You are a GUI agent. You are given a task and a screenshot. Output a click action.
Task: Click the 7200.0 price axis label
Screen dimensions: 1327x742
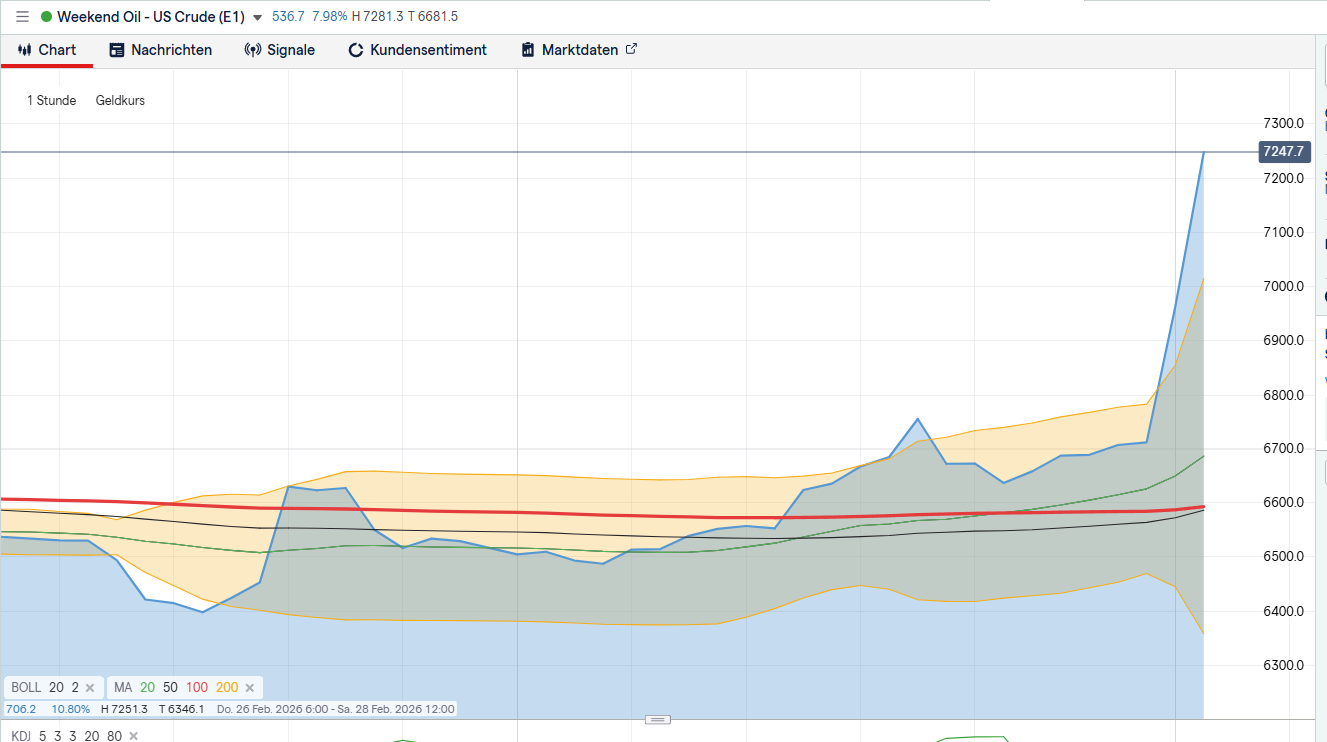point(1284,178)
